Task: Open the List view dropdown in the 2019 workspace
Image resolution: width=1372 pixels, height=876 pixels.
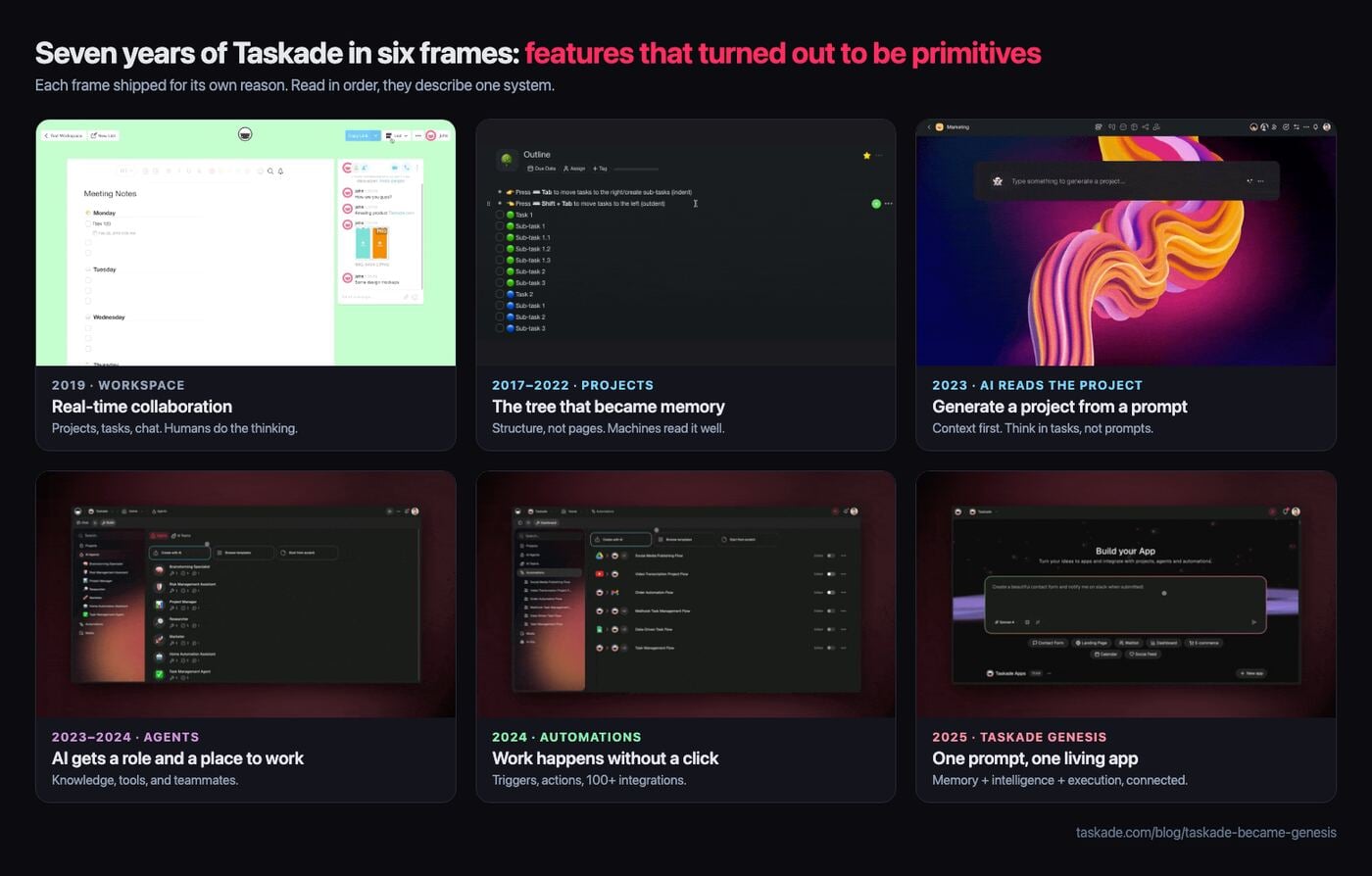Action: (x=397, y=135)
